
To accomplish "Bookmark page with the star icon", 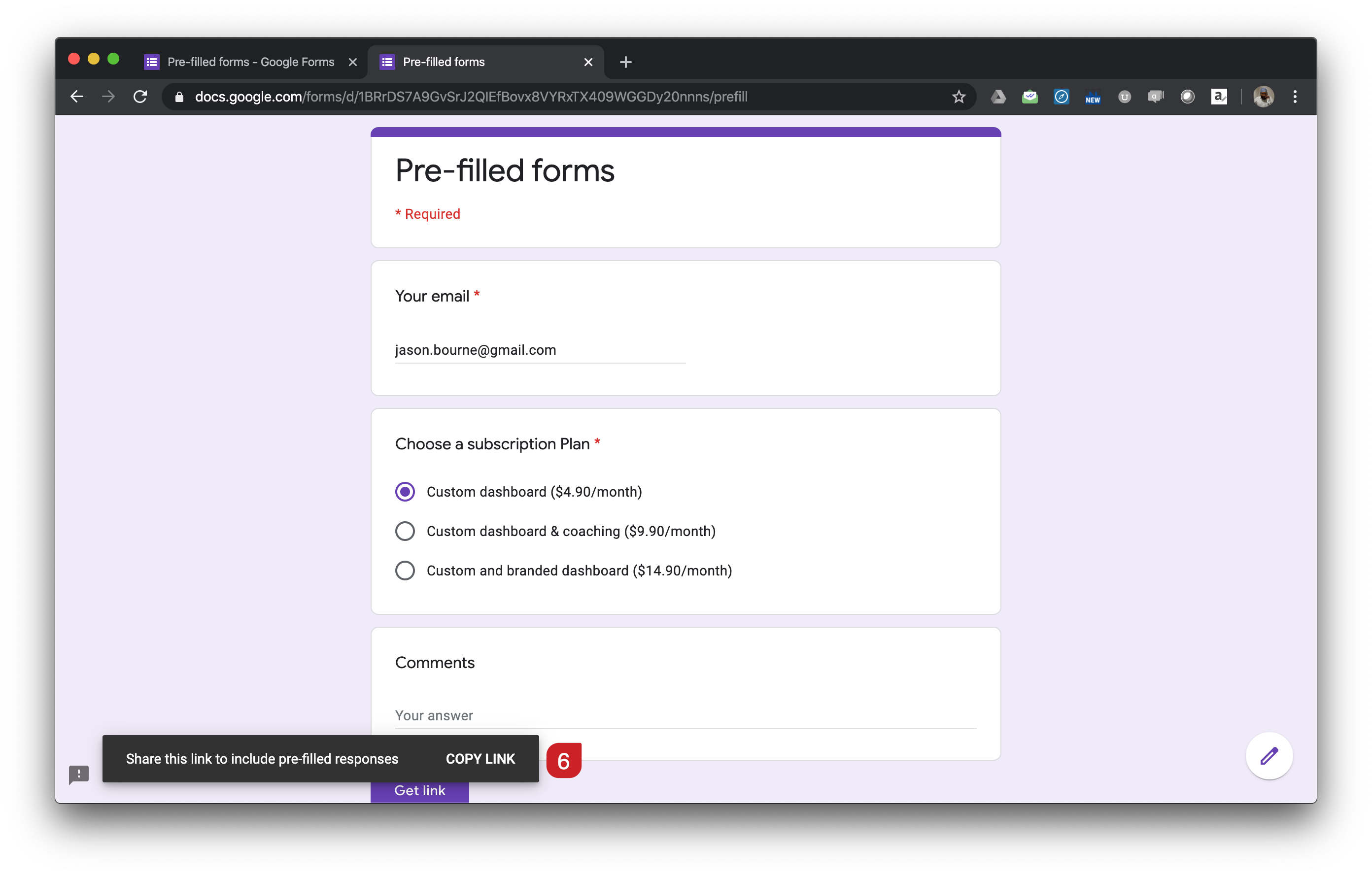I will (959, 97).
